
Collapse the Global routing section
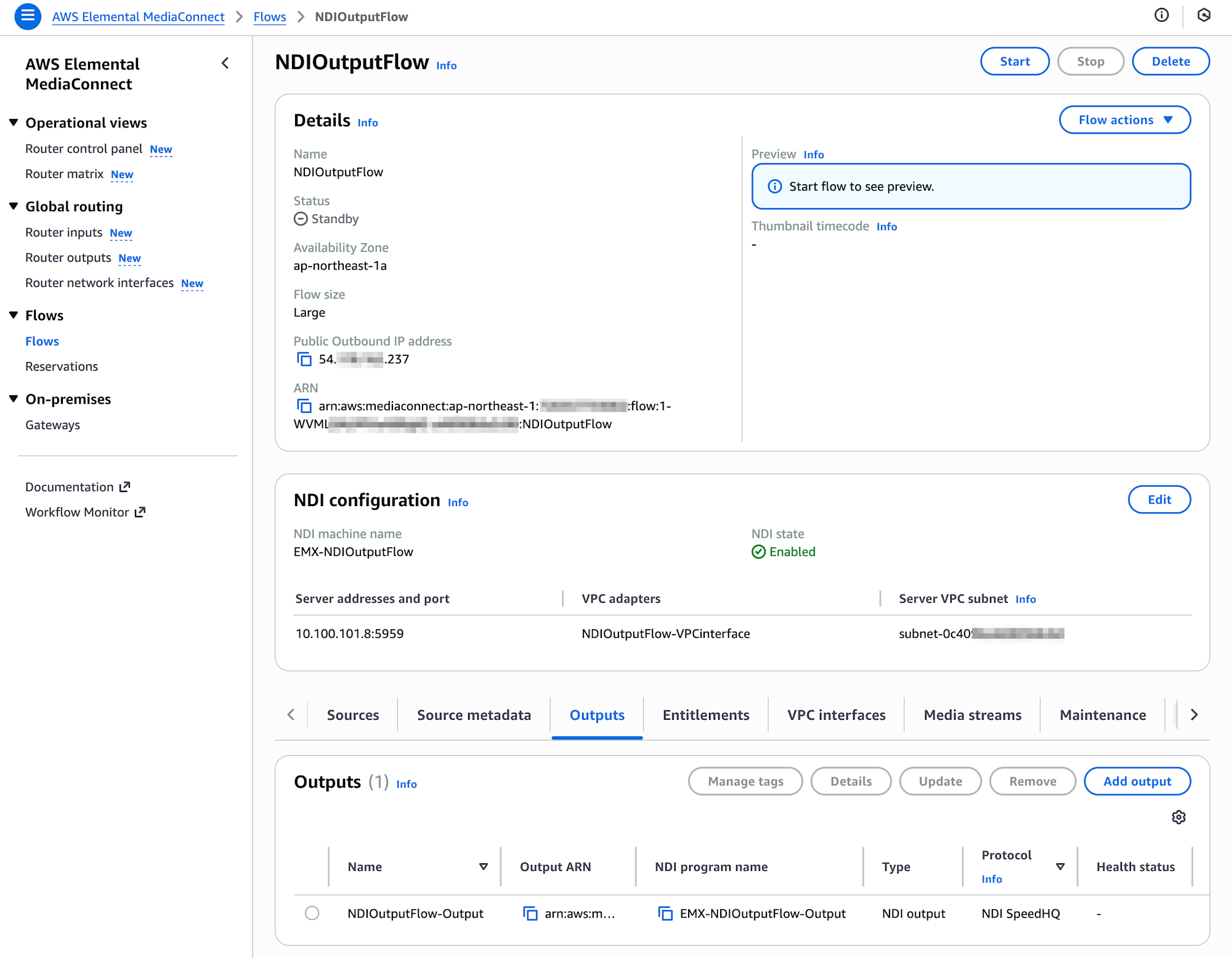(14, 206)
